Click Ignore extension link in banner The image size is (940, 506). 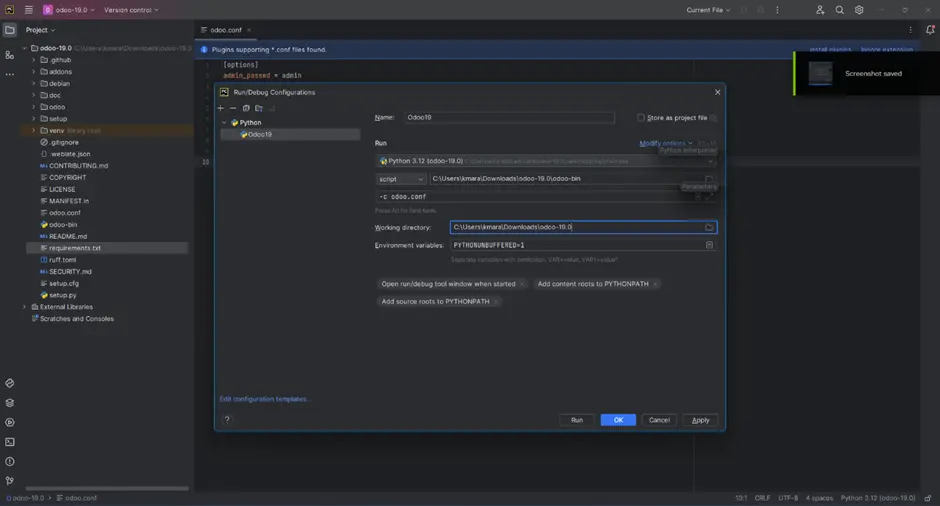click(887, 49)
